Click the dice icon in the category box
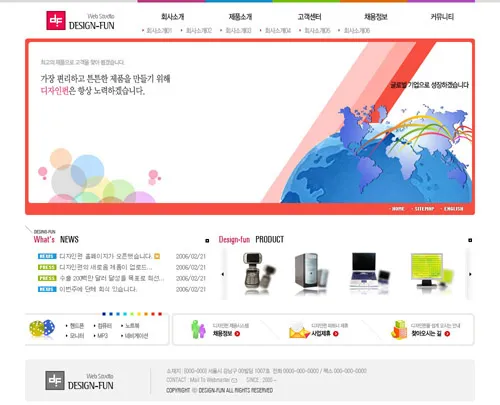500x405 pixels. pos(42,328)
